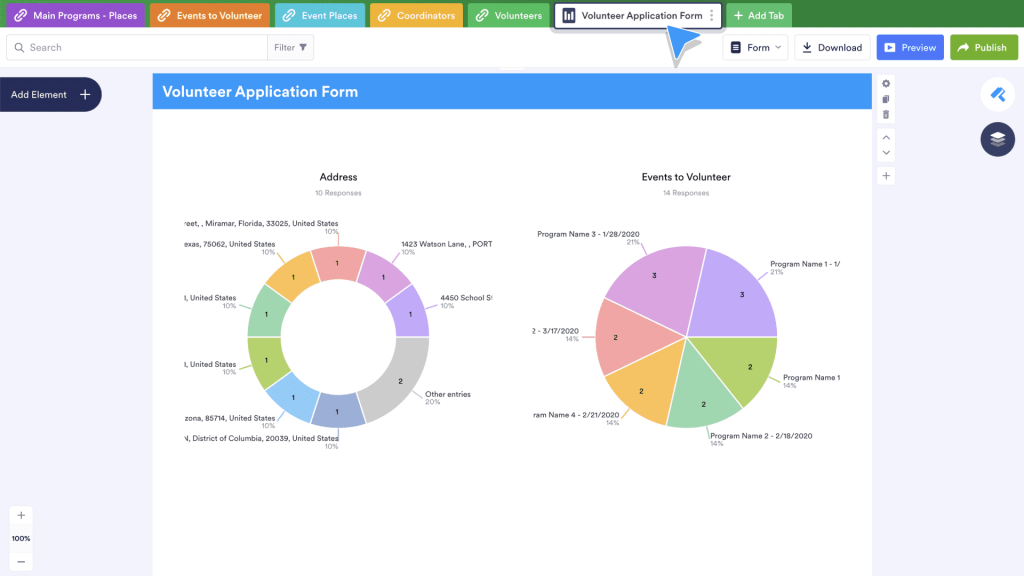
Task: Open the Events to Volunteer tab
Action: click(209, 15)
